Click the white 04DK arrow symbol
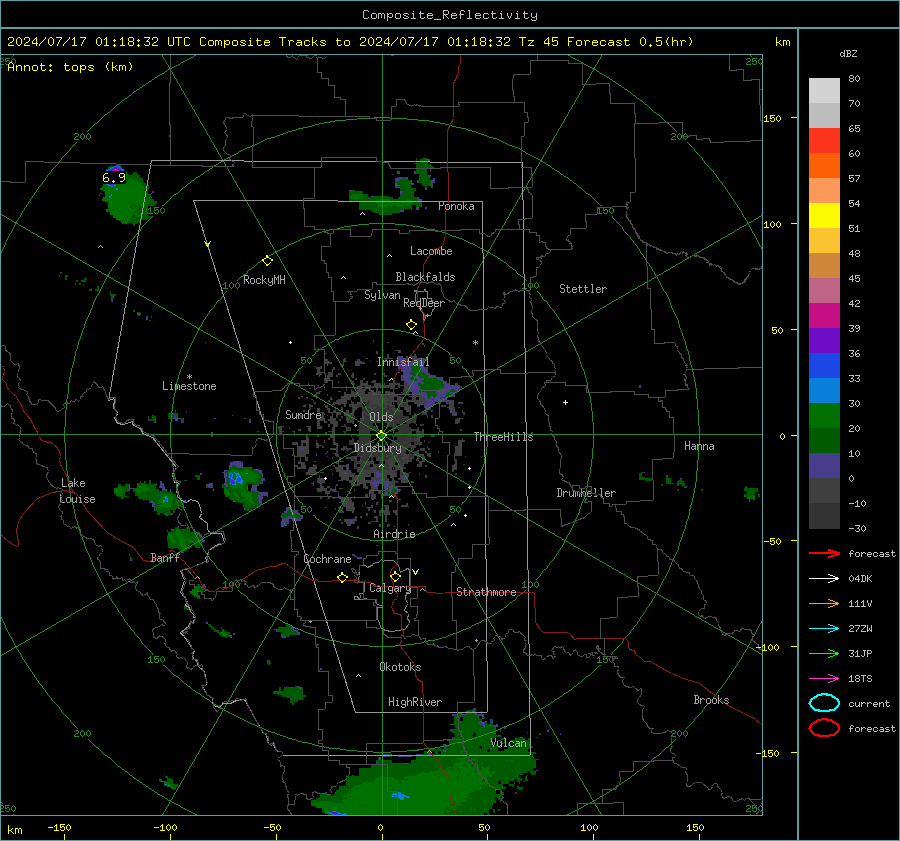The width and height of the screenshot is (900, 841). click(824, 579)
